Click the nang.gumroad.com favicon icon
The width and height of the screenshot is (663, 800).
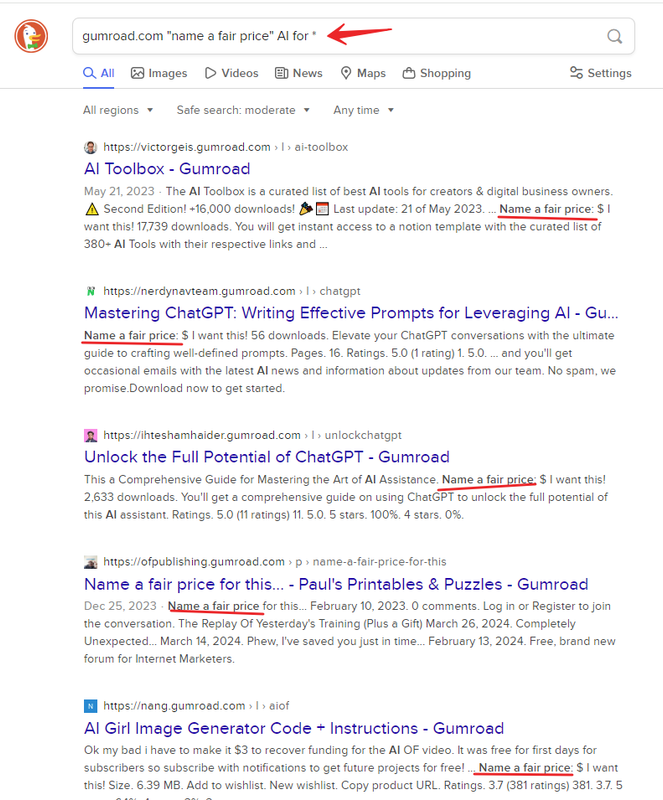[90, 706]
